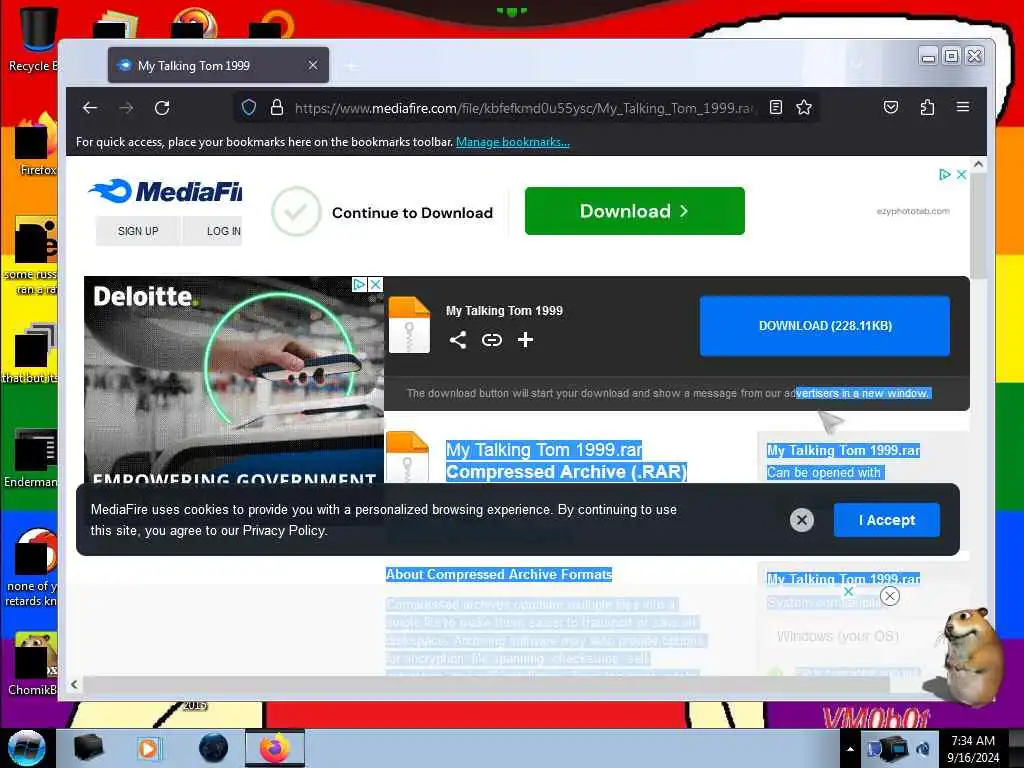Select the My Talking Tom 1999 tab
Viewport: 1024px width, 768px height.
(x=218, y=65)
